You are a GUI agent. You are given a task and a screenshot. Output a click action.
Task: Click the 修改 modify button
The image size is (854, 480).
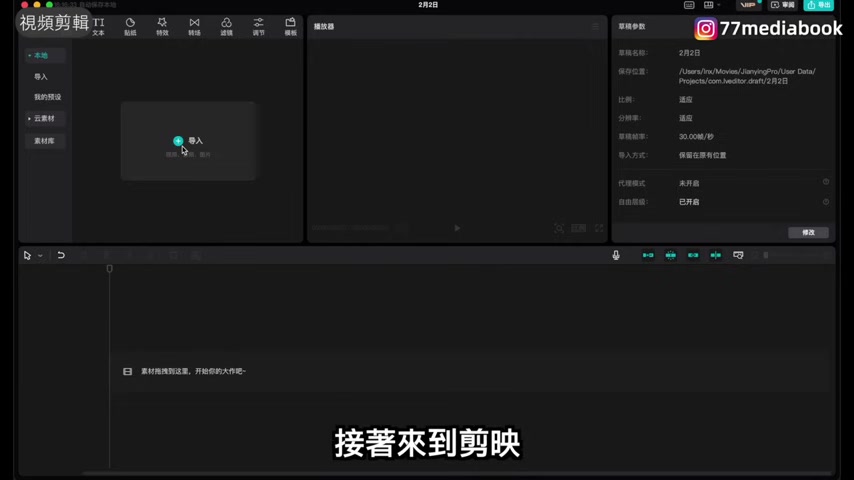pyautogui.click(x=808, y=233)
